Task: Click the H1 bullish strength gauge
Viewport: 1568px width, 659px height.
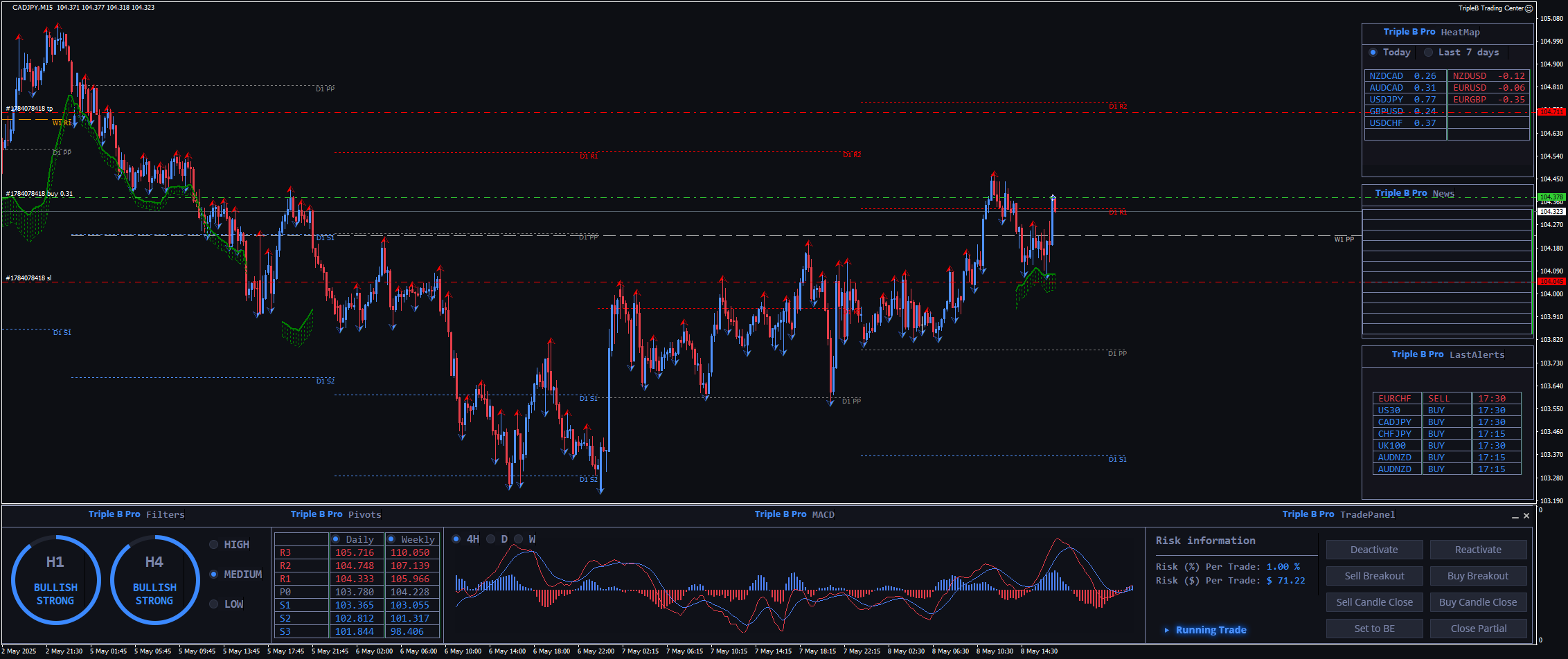Action: point(55,580)
